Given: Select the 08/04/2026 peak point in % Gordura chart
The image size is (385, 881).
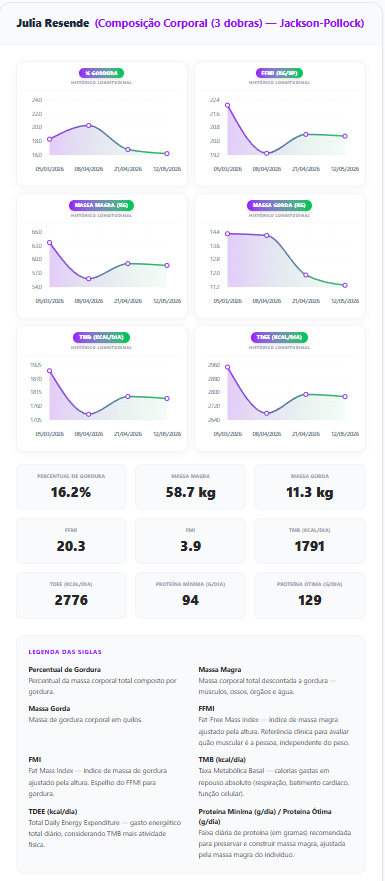Looking at the screenshot, I should [89, 125].
